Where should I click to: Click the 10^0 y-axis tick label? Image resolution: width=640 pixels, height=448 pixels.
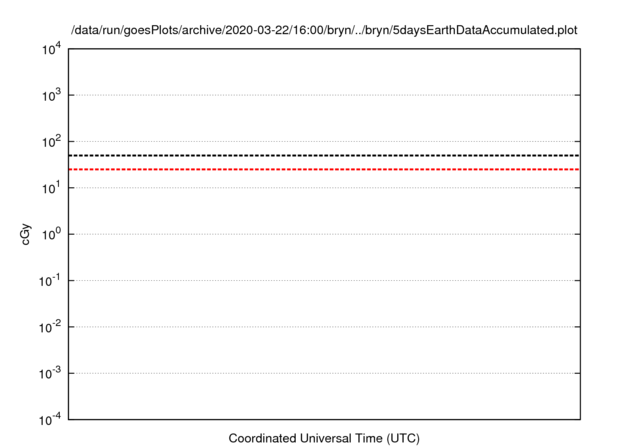[51, 234]
